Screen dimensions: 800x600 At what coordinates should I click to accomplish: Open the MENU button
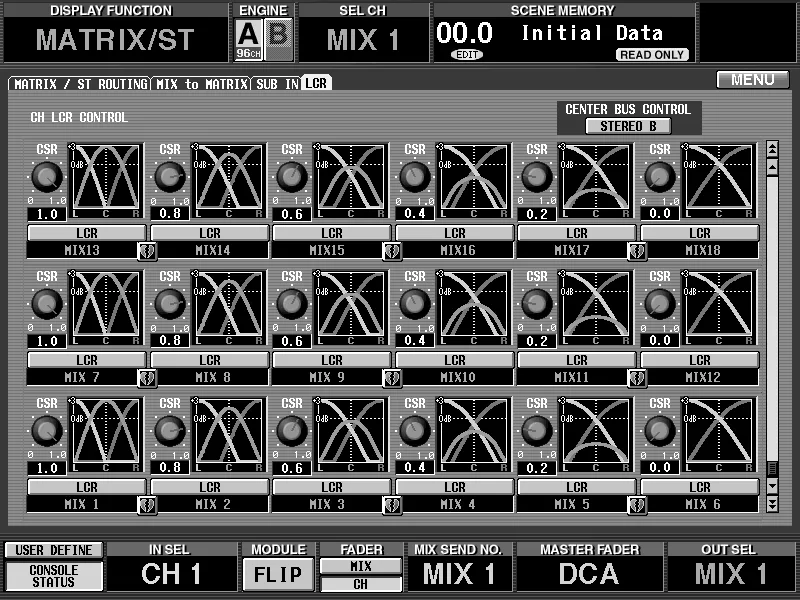[x=753, y=80]
